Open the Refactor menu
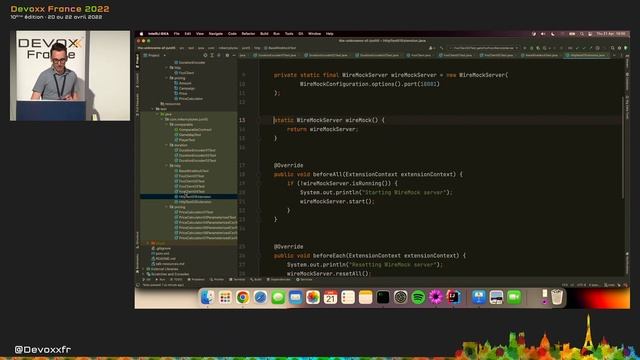This screenshot has width=640, height=360. tap(248, 34)
